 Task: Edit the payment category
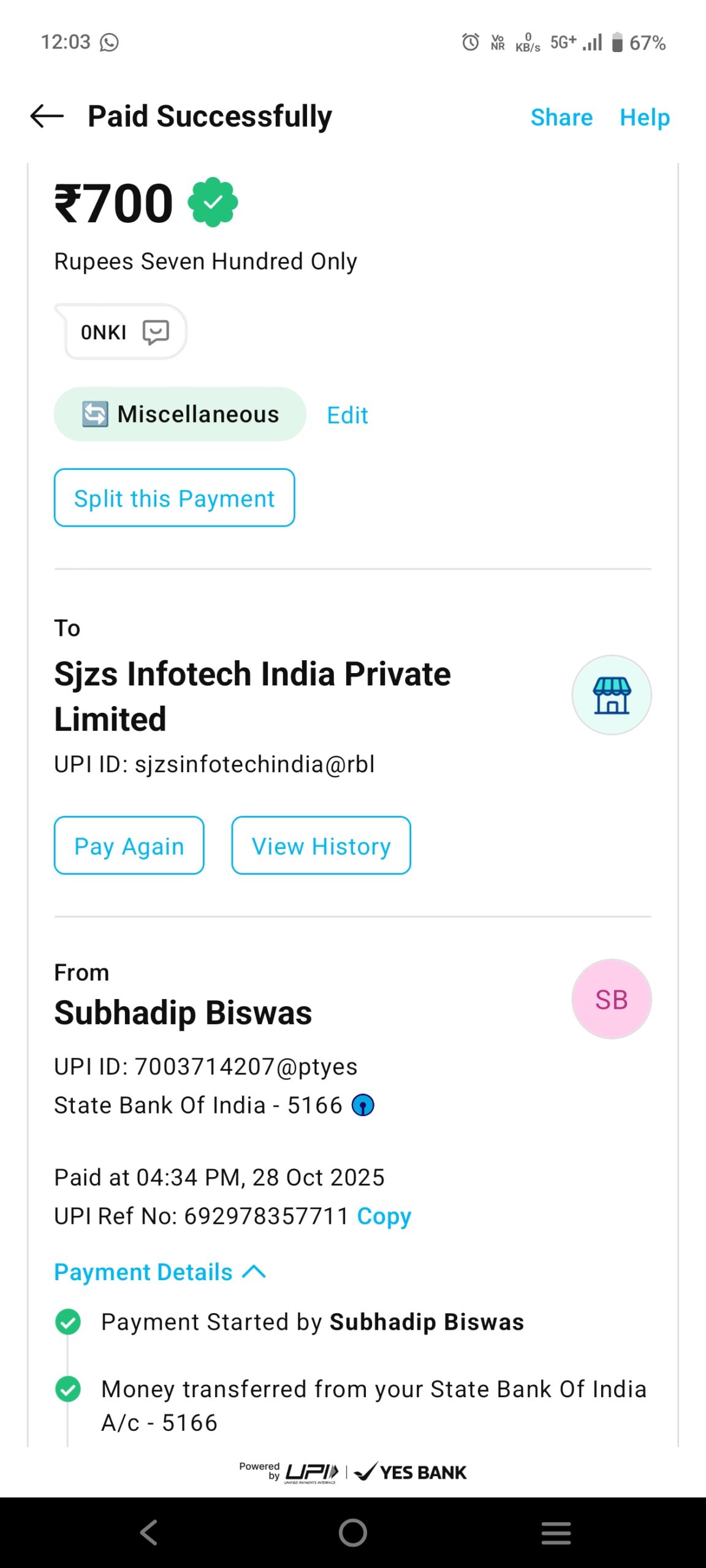[347, 415]
